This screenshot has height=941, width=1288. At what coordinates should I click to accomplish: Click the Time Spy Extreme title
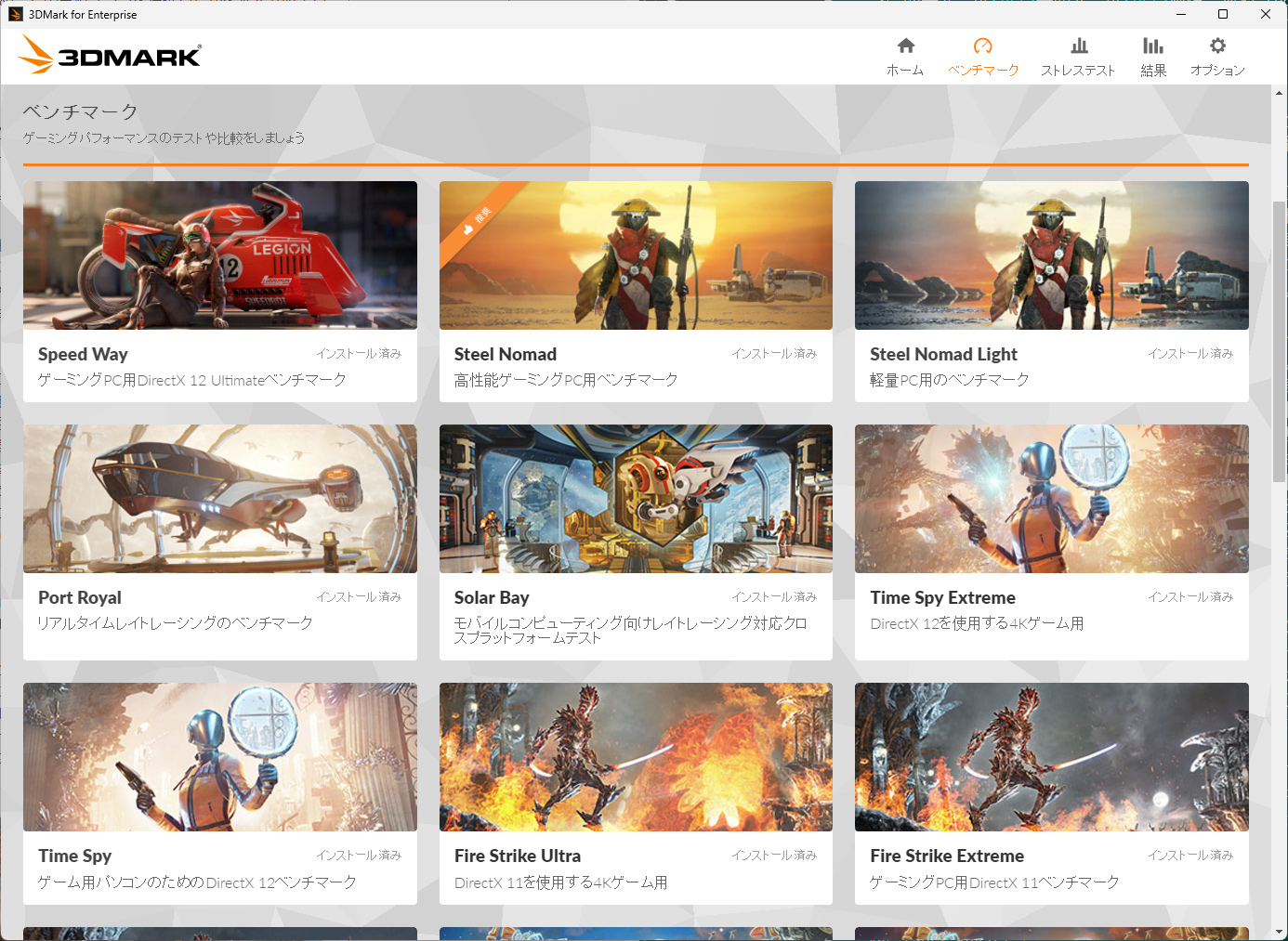click(942, 597)
